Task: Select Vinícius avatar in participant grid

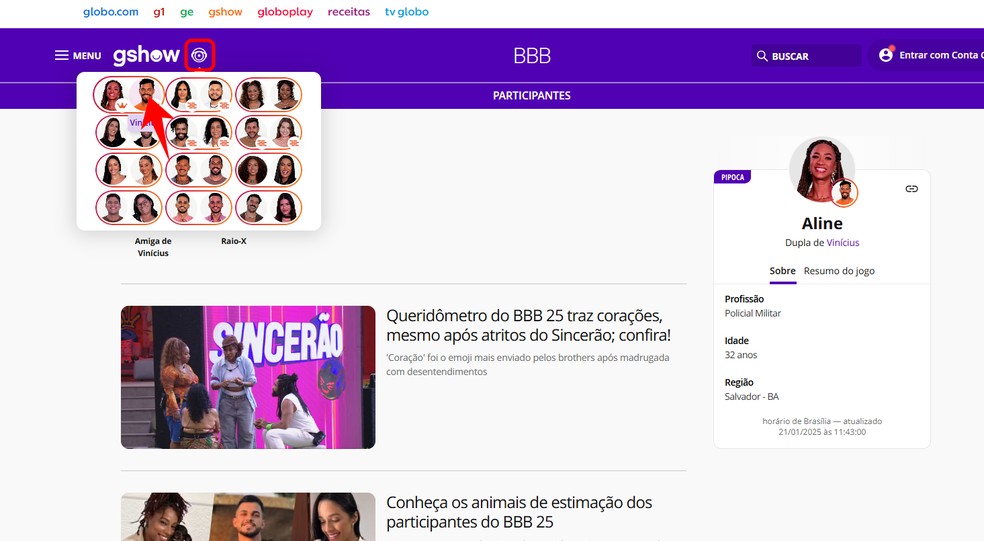Action: (x=146, y=94)
